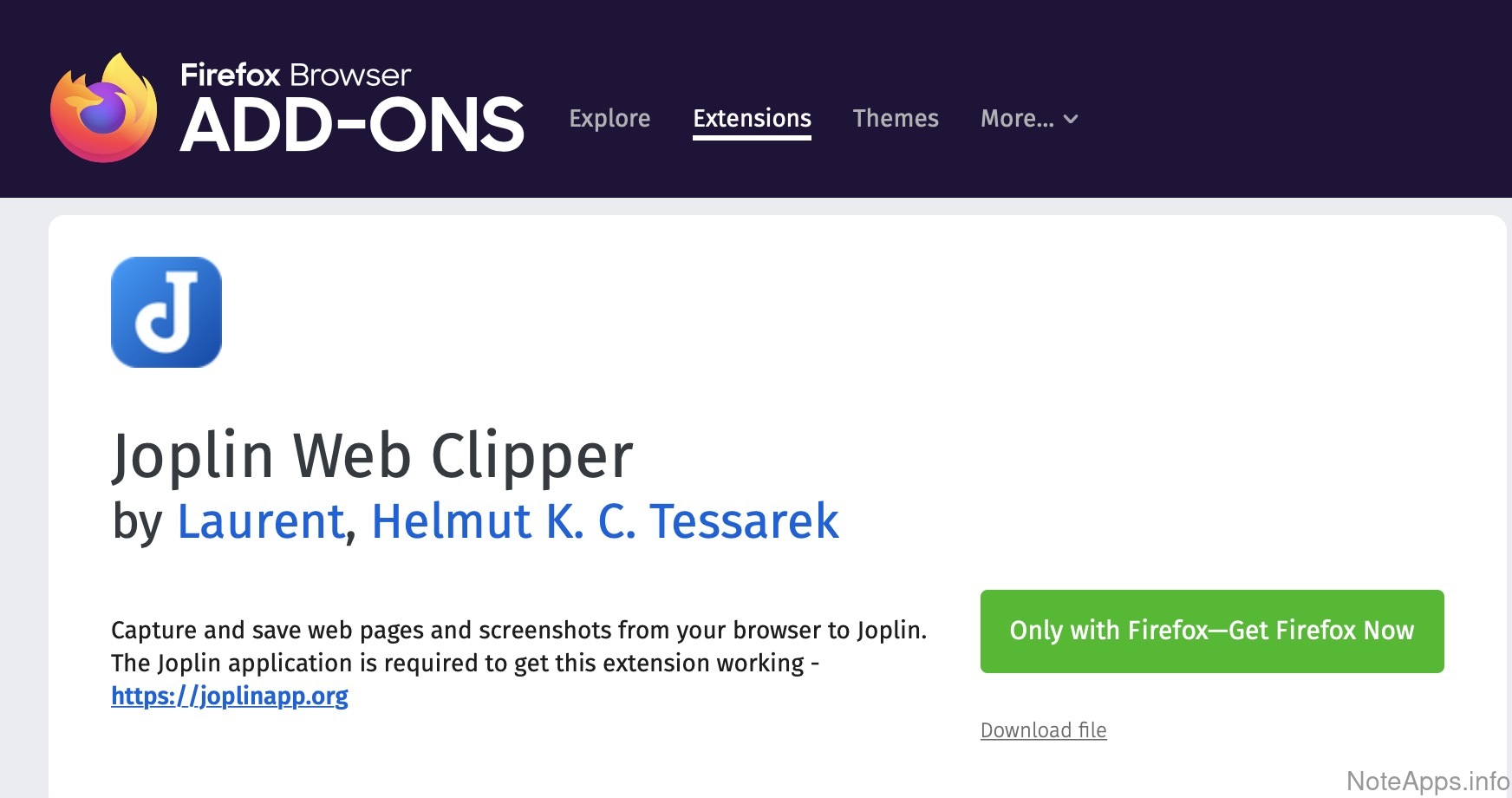
Task: Click the blue Joplin app icon
Action: (x=166, y=312)
